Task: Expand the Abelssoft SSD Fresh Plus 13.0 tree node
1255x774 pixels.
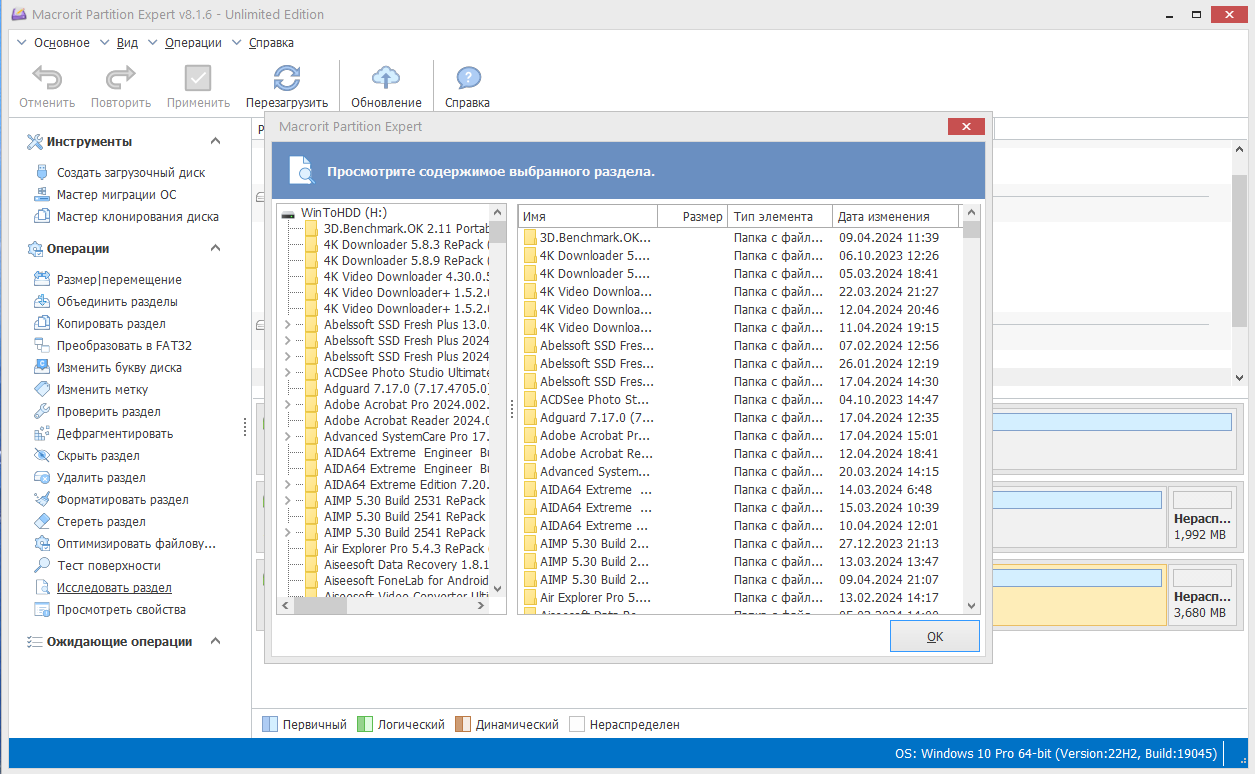Action: [288, 325]
